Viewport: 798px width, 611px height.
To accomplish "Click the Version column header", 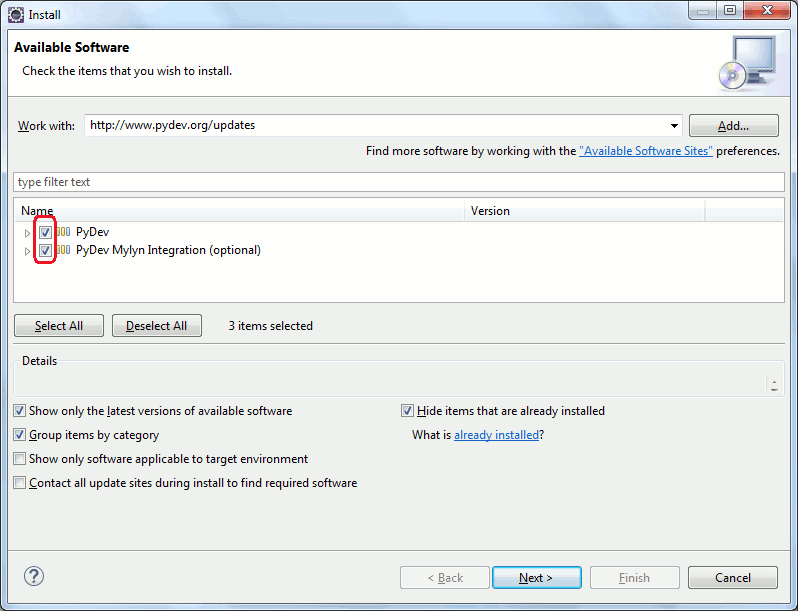I will 585,211.
